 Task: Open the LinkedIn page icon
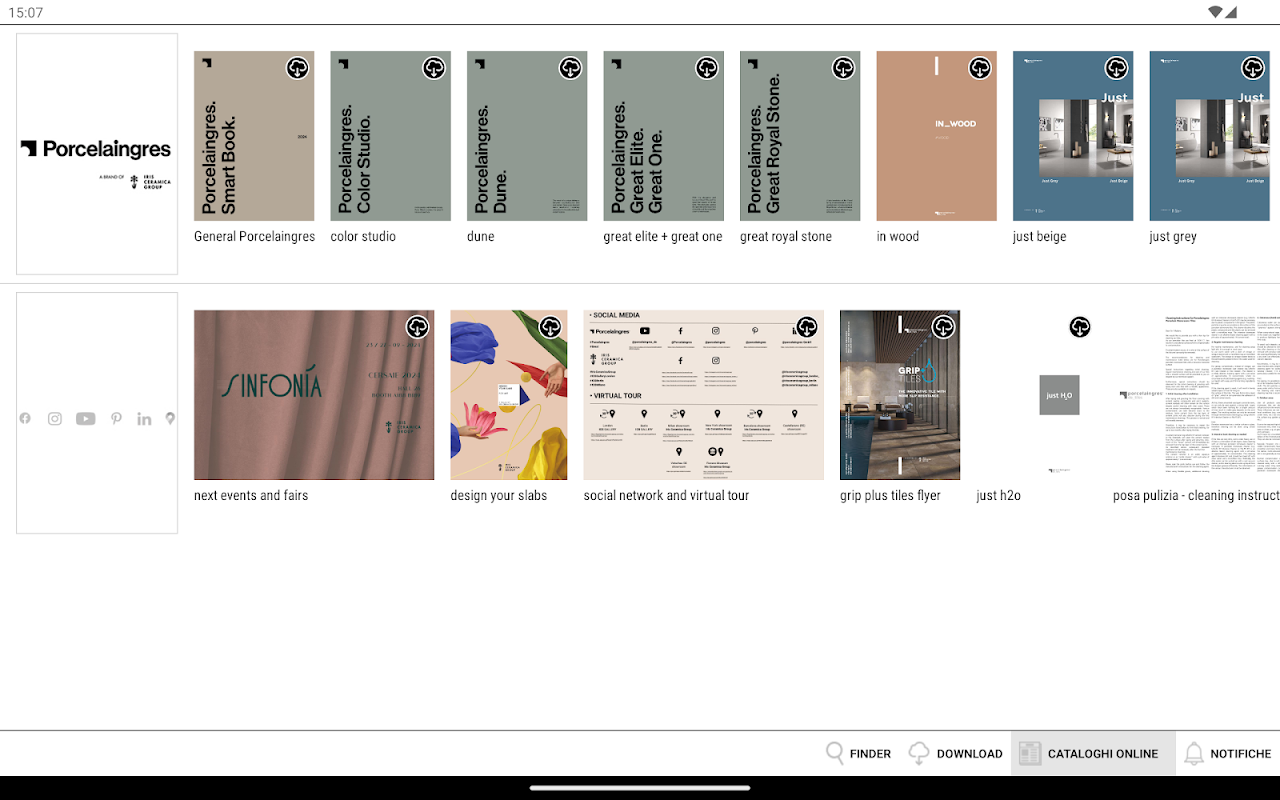[145, 419]
